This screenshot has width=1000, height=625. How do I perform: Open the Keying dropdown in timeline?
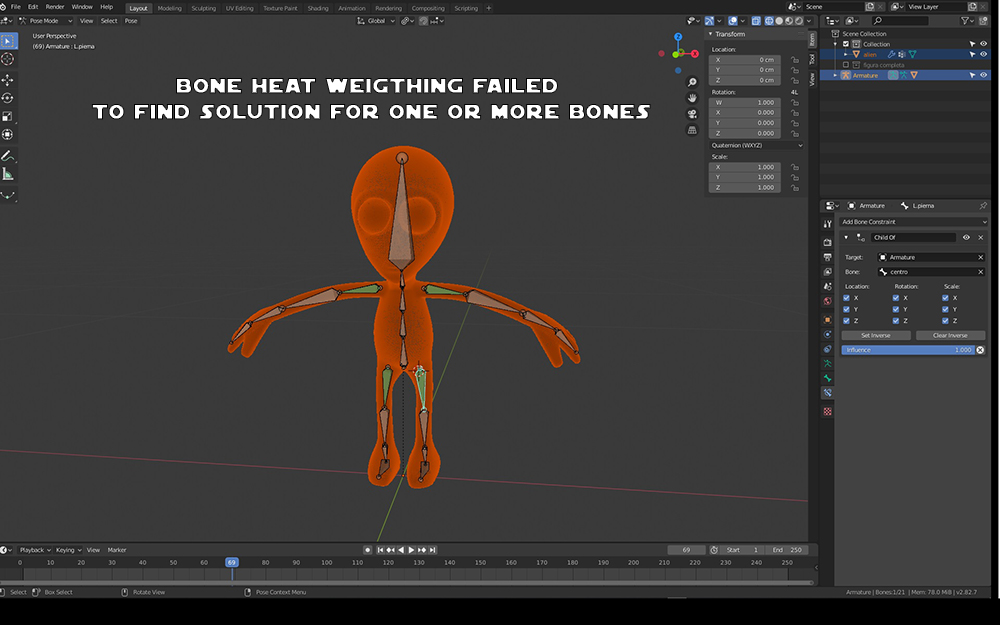coord(68,550)
